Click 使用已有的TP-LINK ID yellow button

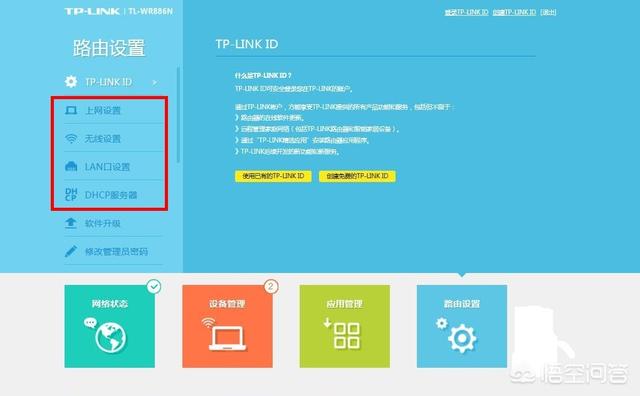[273, 176]
